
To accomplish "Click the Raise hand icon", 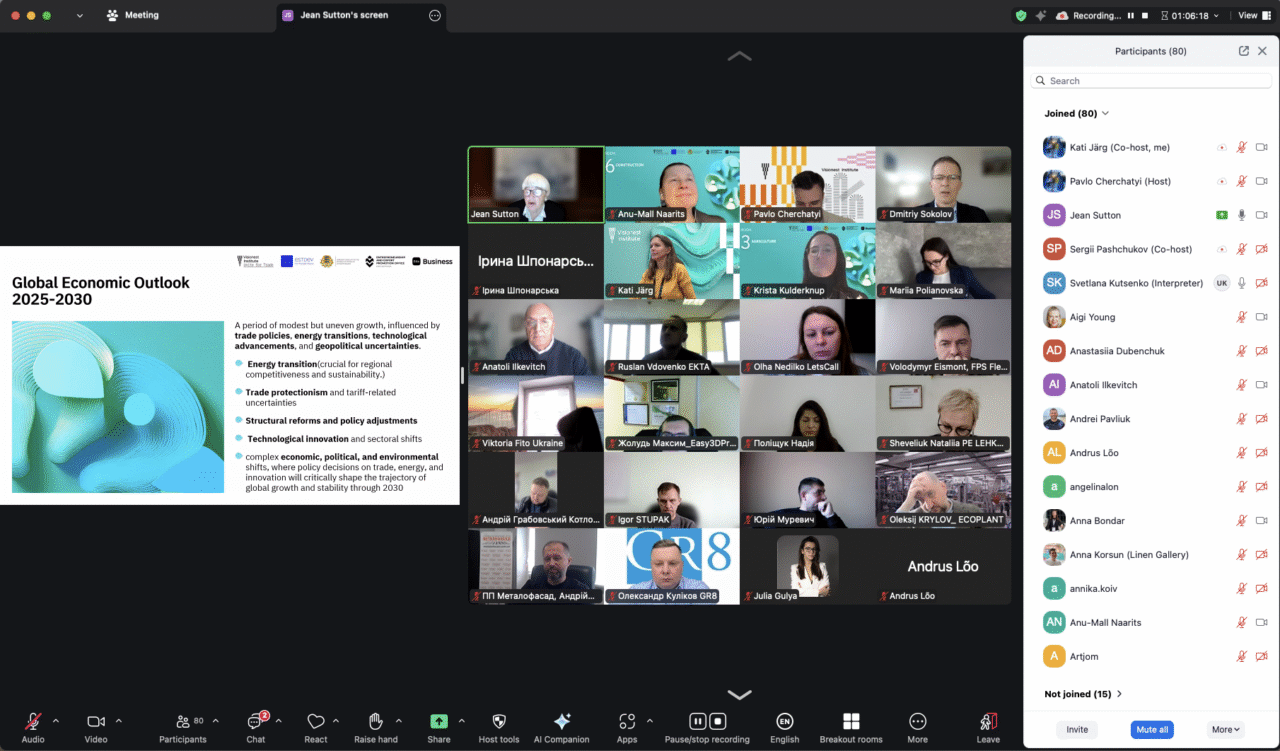I will coord(376,722).
